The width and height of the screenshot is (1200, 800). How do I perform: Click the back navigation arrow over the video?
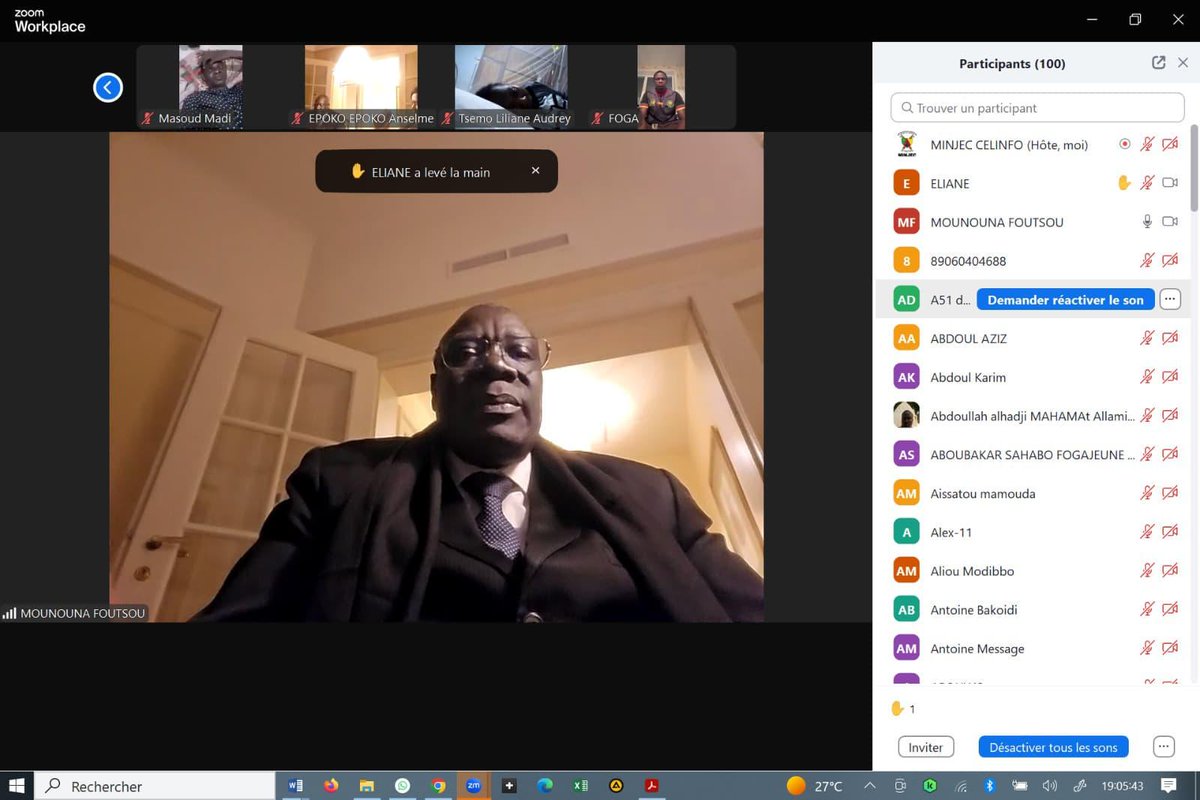tap(108, 87)
